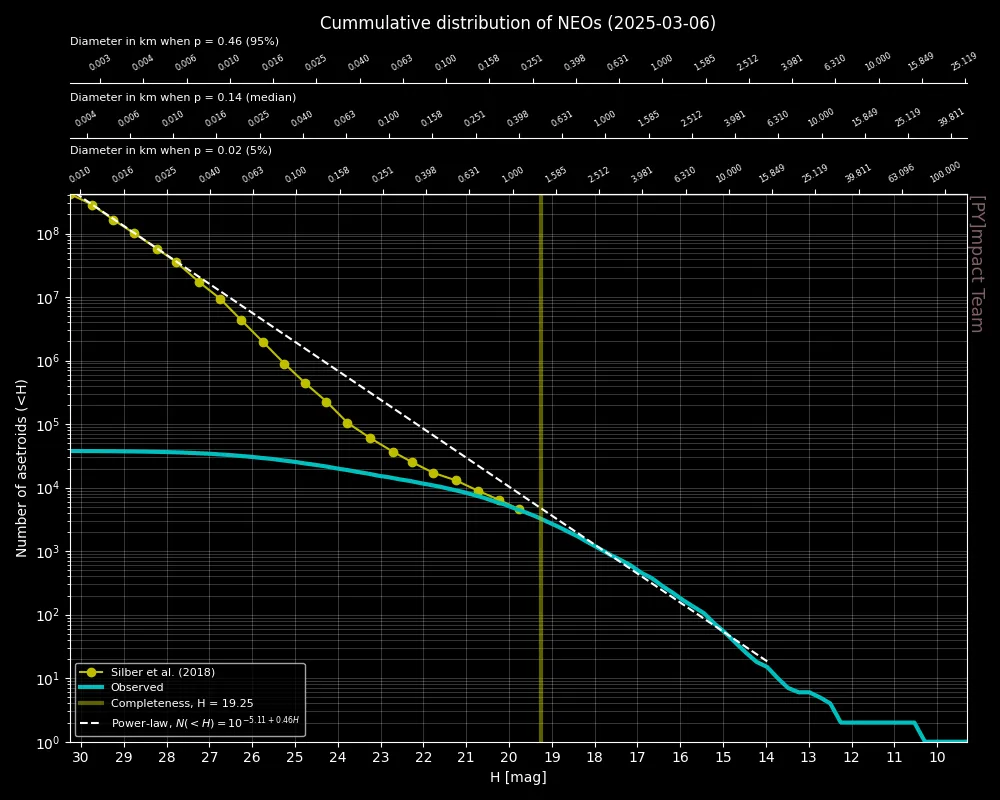Click x-axis tick label '15'

(723, 758)
